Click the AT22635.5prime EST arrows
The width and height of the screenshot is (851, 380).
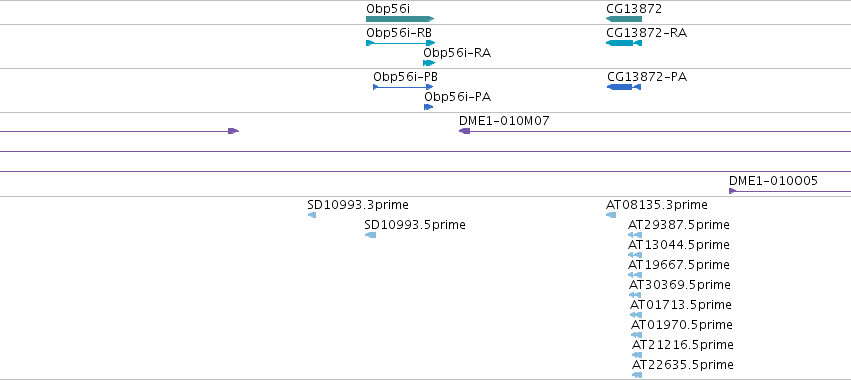coord(637,375)
